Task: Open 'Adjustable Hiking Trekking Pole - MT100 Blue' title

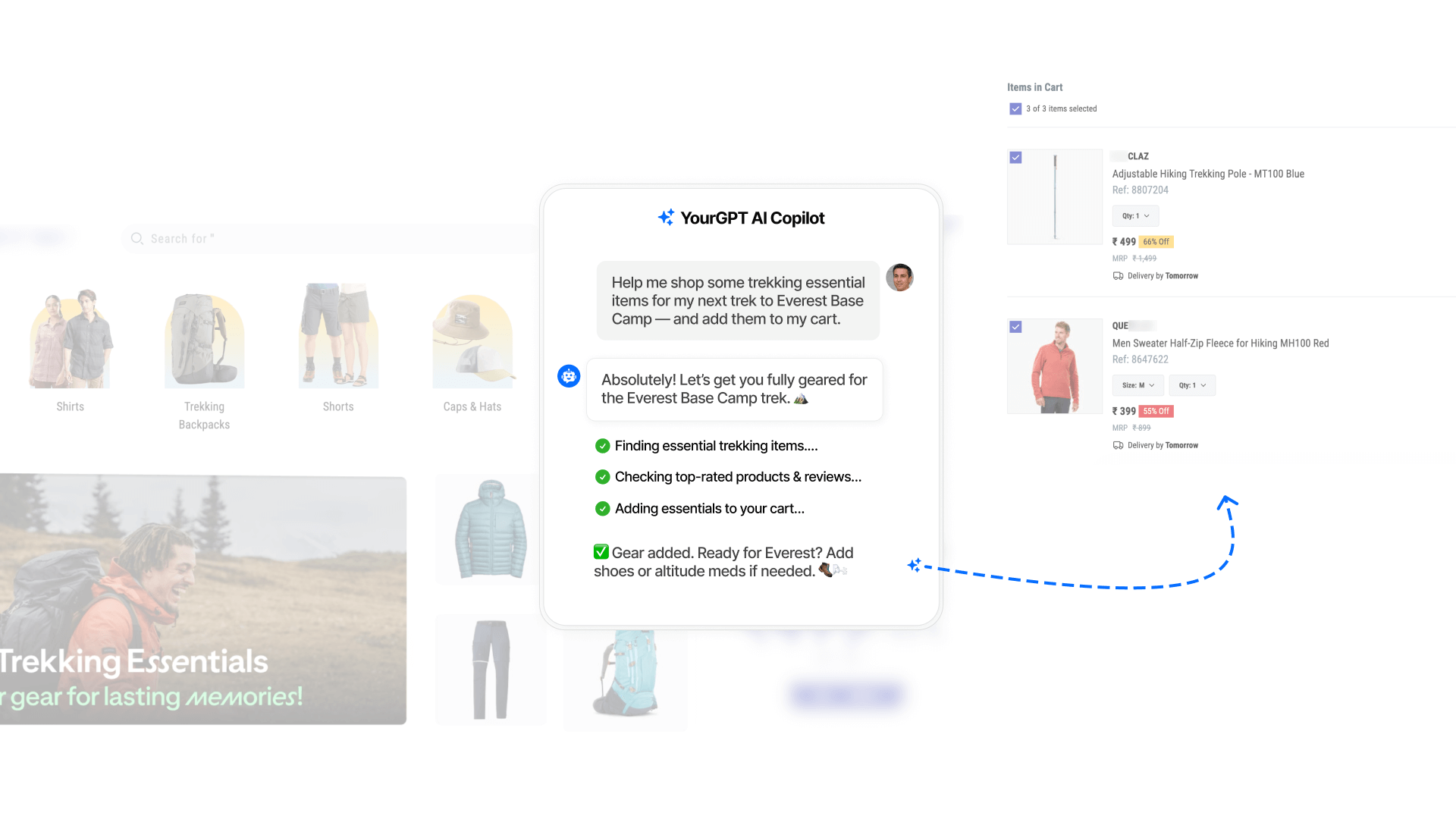Action: point(1208,174)
